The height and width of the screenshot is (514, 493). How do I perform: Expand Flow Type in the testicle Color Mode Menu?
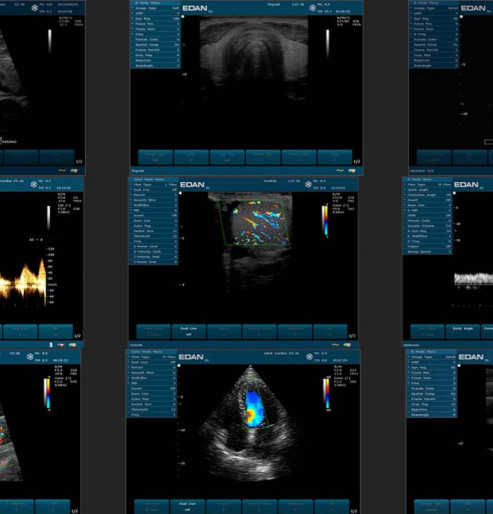pyautogui.click(x=154, y=184)
